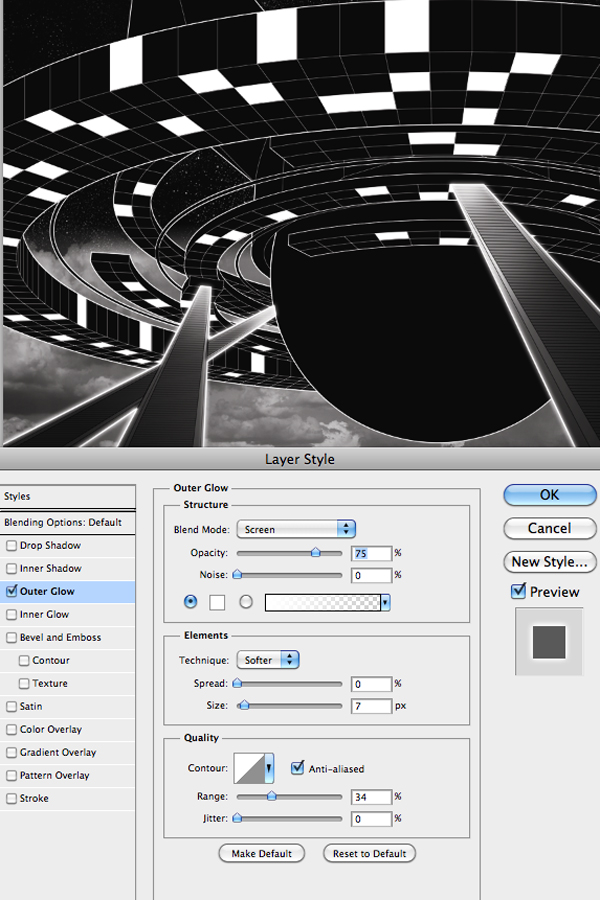Enable the Pattern Overlay checkbox
The image size is (600, 900).
11,775
